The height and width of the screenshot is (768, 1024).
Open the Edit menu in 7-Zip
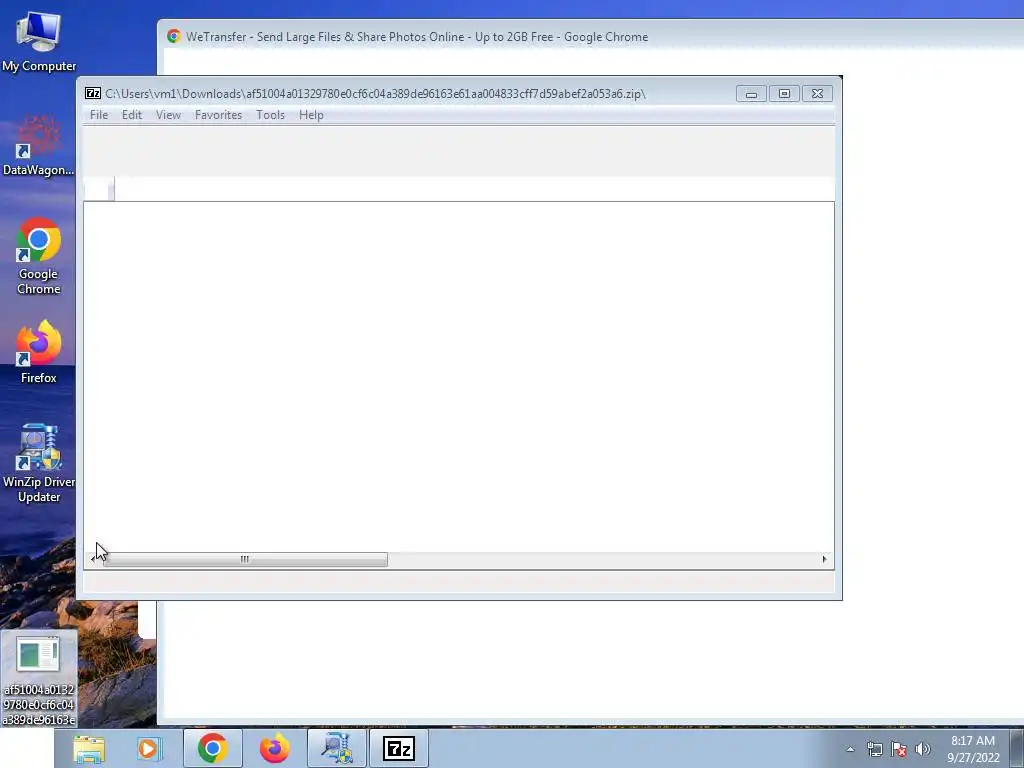132,115
